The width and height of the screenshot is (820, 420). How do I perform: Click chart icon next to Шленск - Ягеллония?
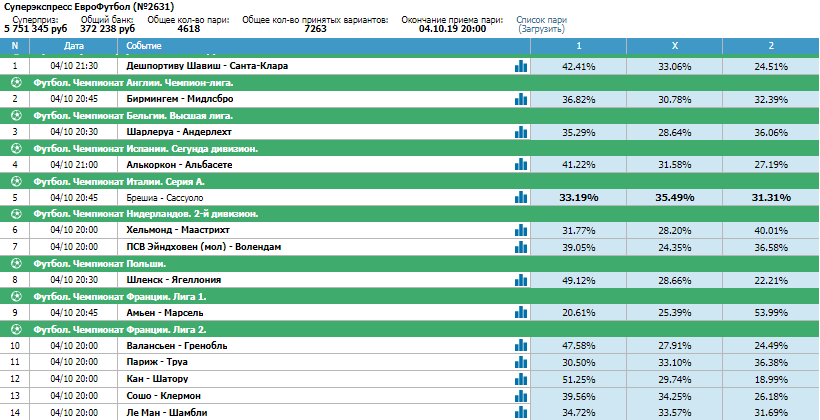tap(521, 280)
